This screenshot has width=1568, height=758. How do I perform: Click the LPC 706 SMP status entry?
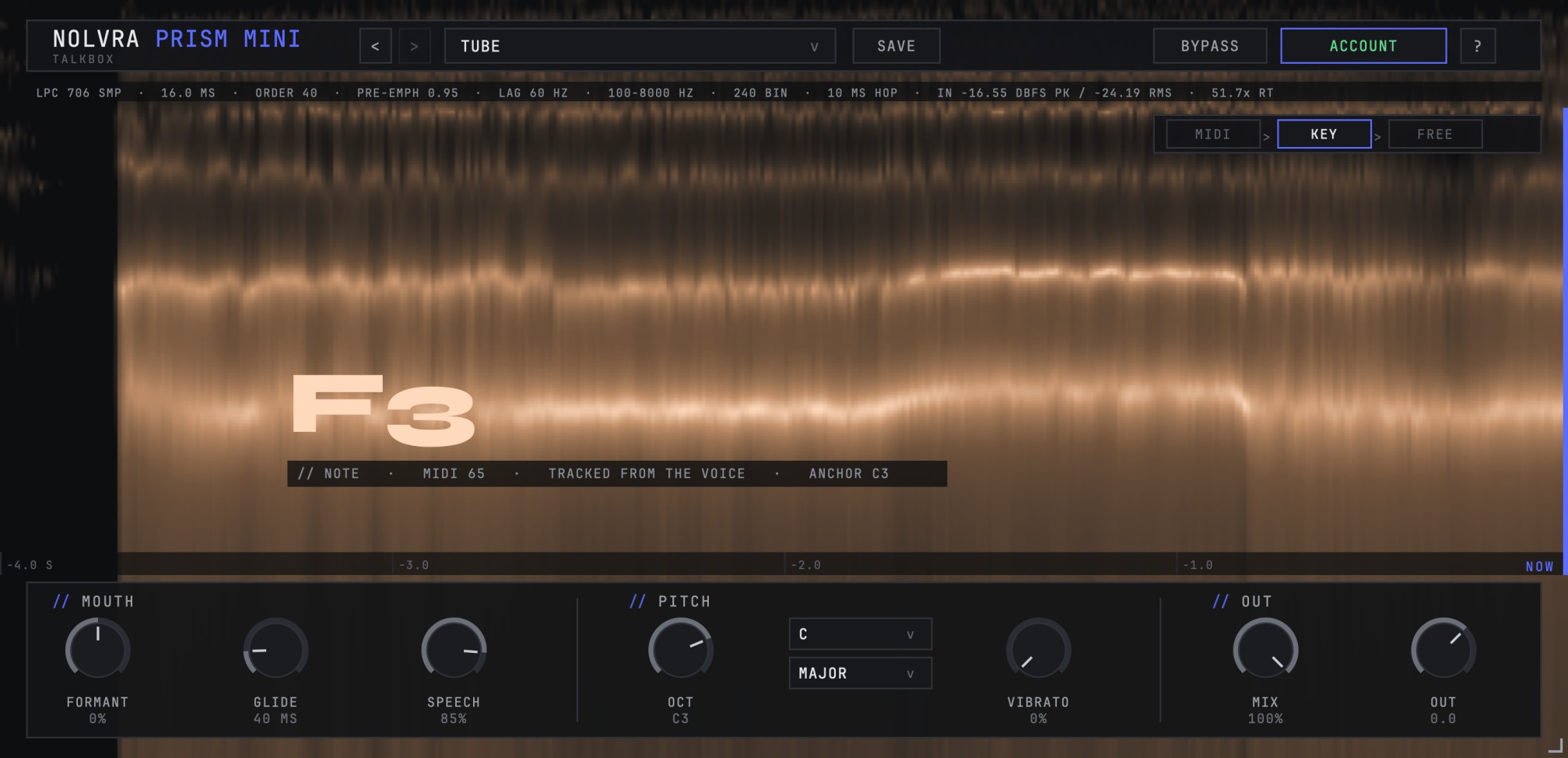click(x=79, y=93)
